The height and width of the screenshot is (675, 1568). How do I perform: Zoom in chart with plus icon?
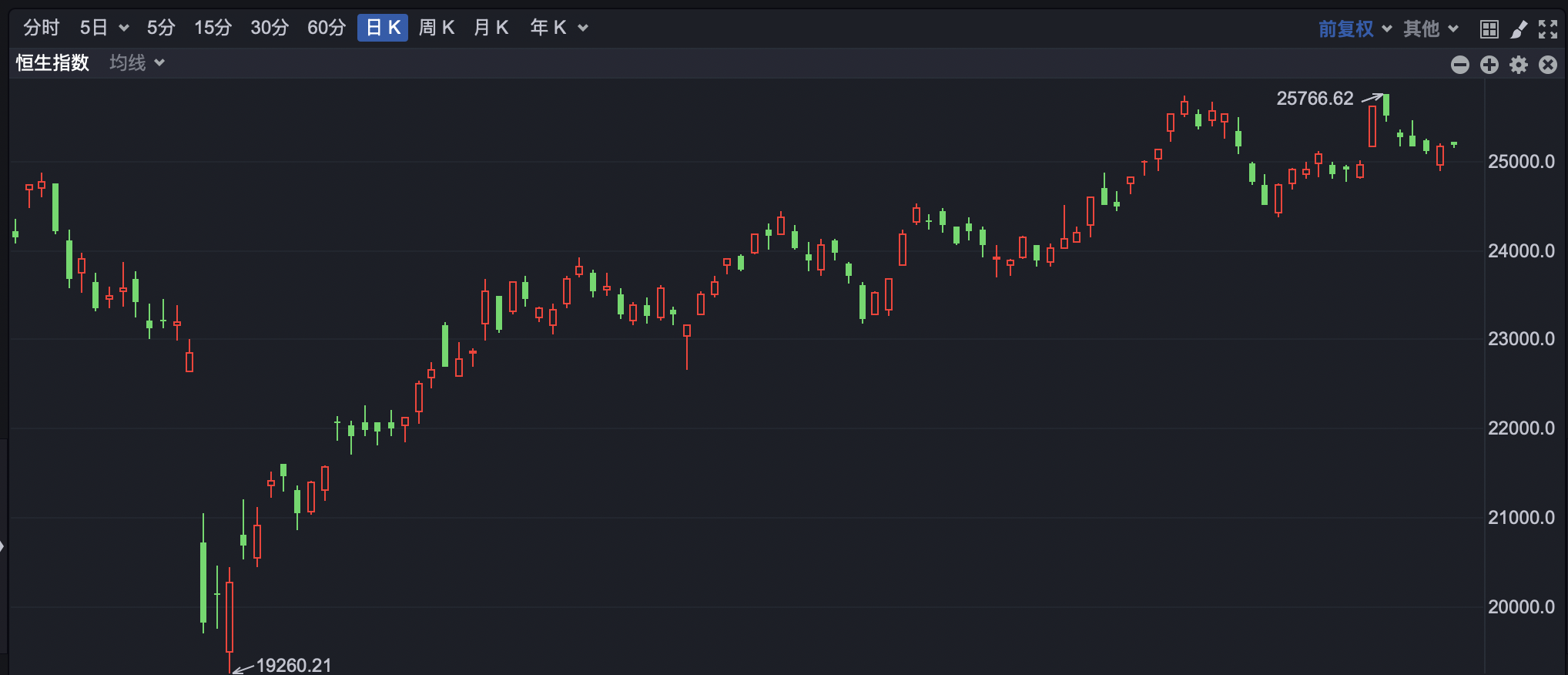tap(1489, 65)
